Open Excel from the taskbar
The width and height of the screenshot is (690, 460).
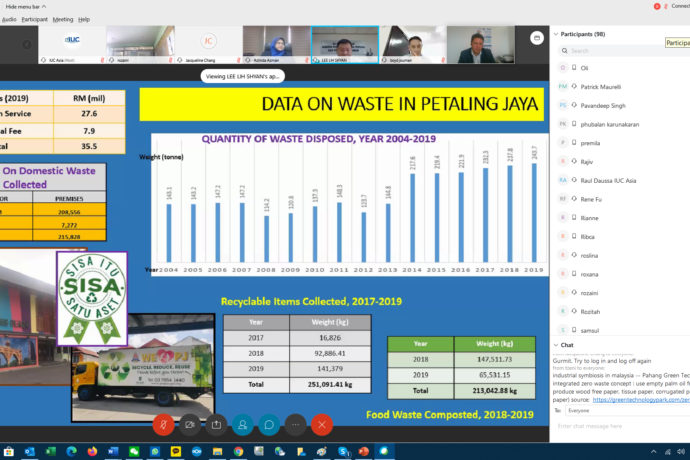click(x=51, y=451)
